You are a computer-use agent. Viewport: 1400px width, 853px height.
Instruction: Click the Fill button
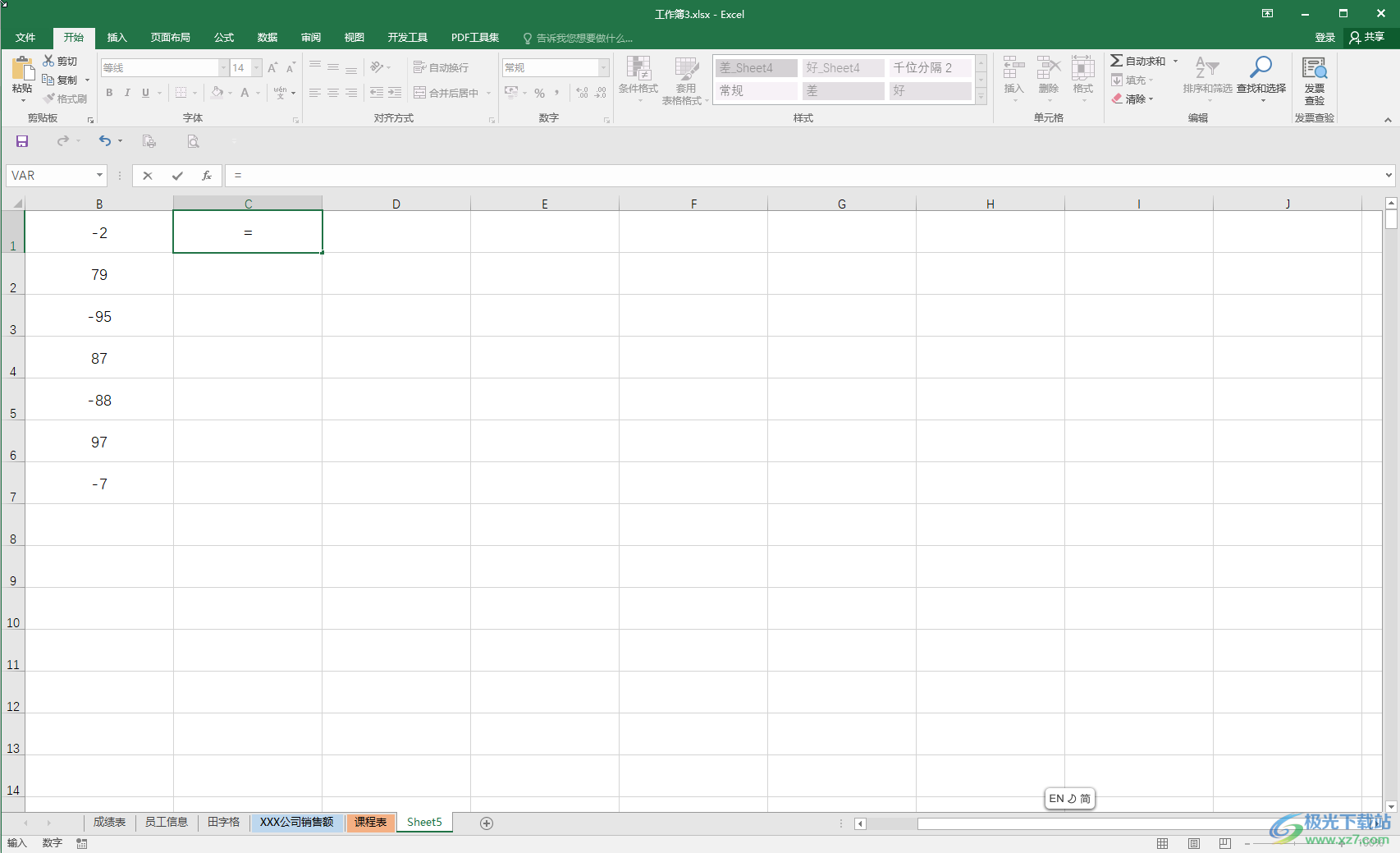[1132, 80]
